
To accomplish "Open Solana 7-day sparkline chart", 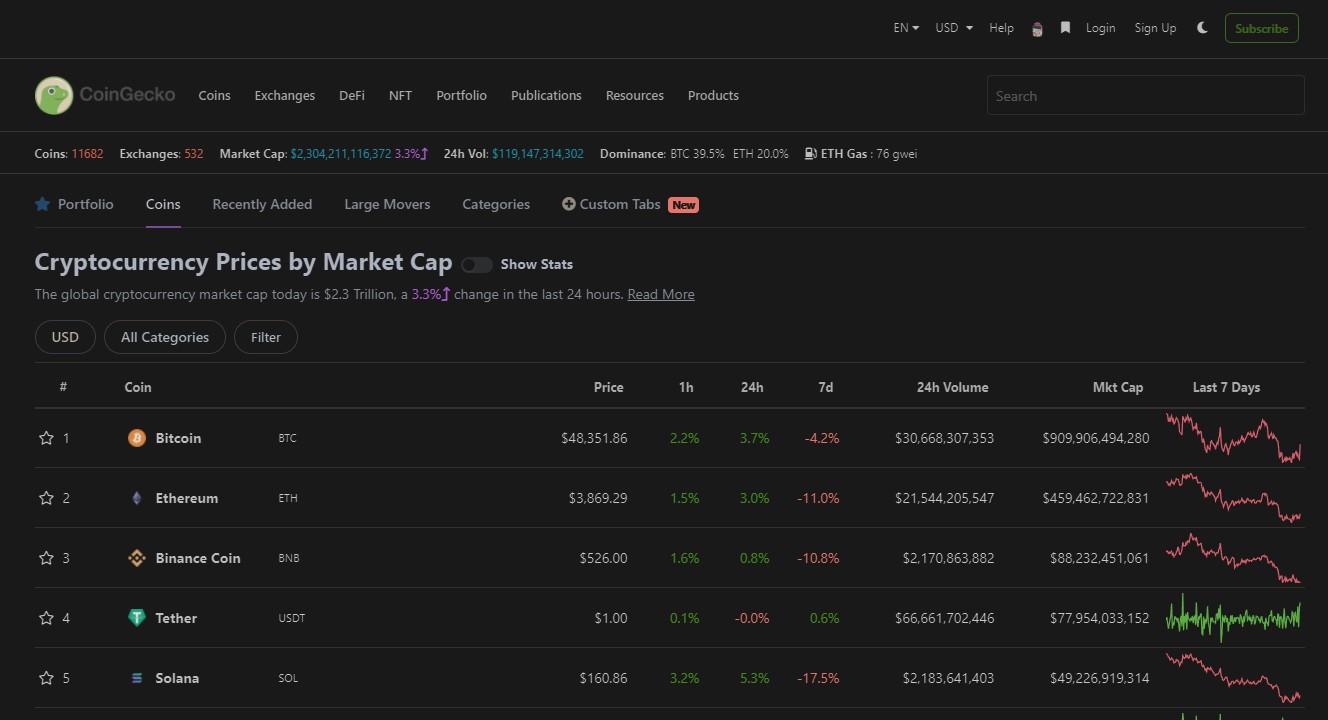I will (x=1234, y=678).
